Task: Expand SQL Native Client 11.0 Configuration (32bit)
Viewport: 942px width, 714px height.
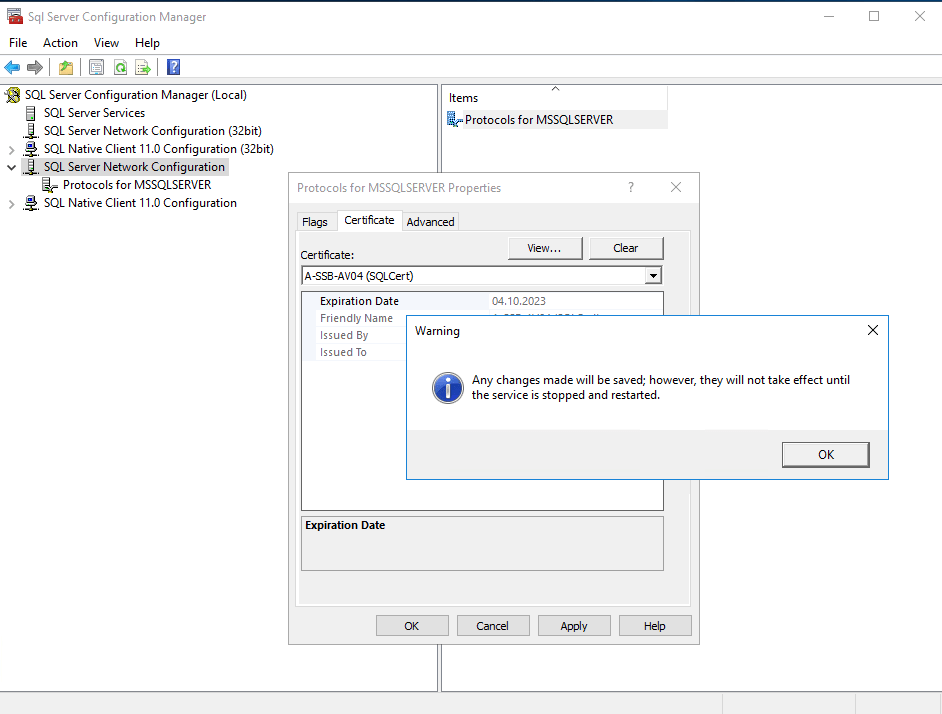Action: [12, 149]
